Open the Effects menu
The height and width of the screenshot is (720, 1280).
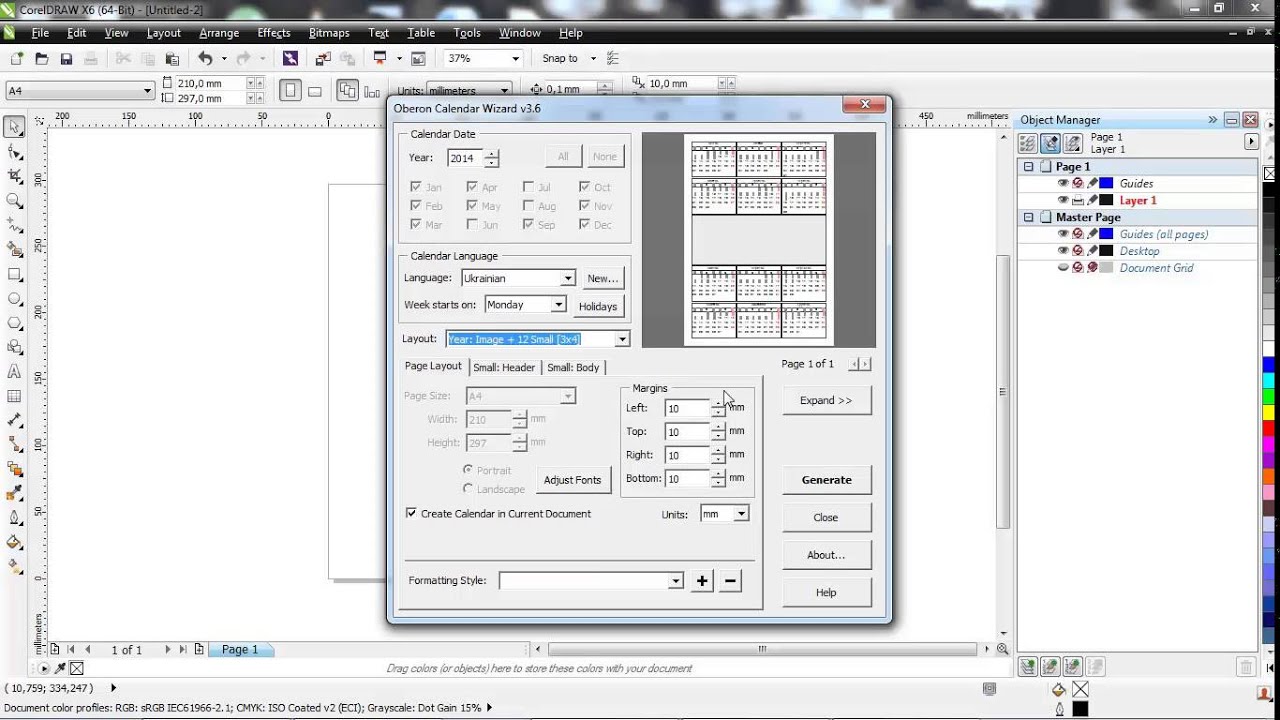[x=274, y=33]
